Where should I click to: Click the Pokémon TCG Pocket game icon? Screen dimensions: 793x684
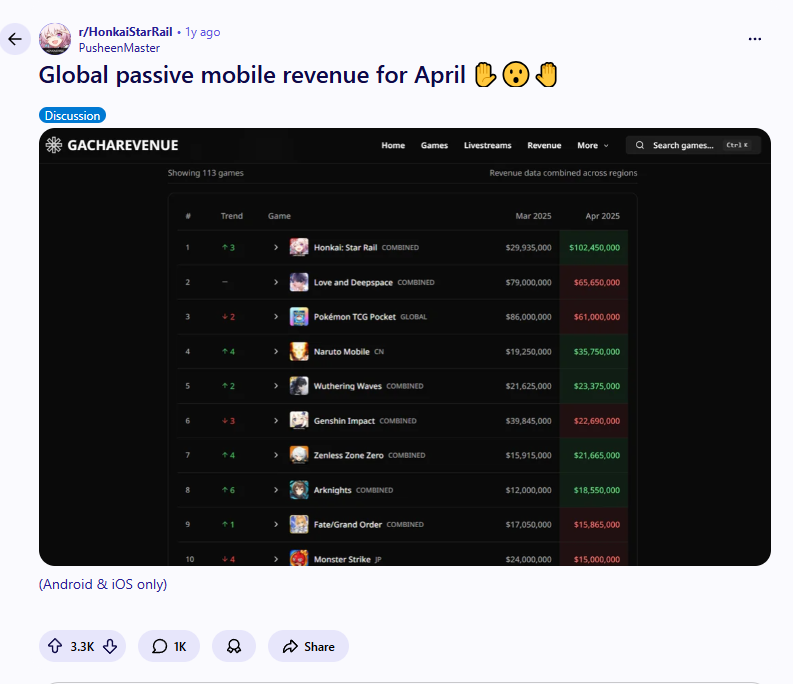tap(299, 317)
